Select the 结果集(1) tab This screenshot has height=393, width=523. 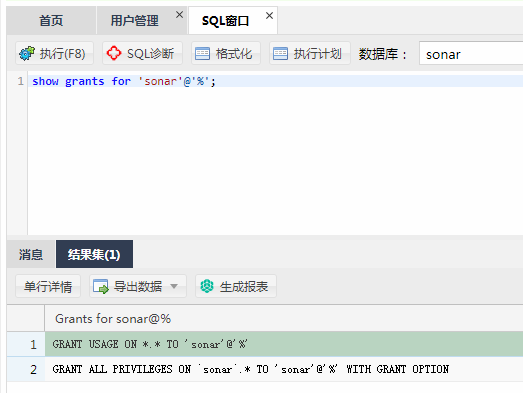pos(94,255)
